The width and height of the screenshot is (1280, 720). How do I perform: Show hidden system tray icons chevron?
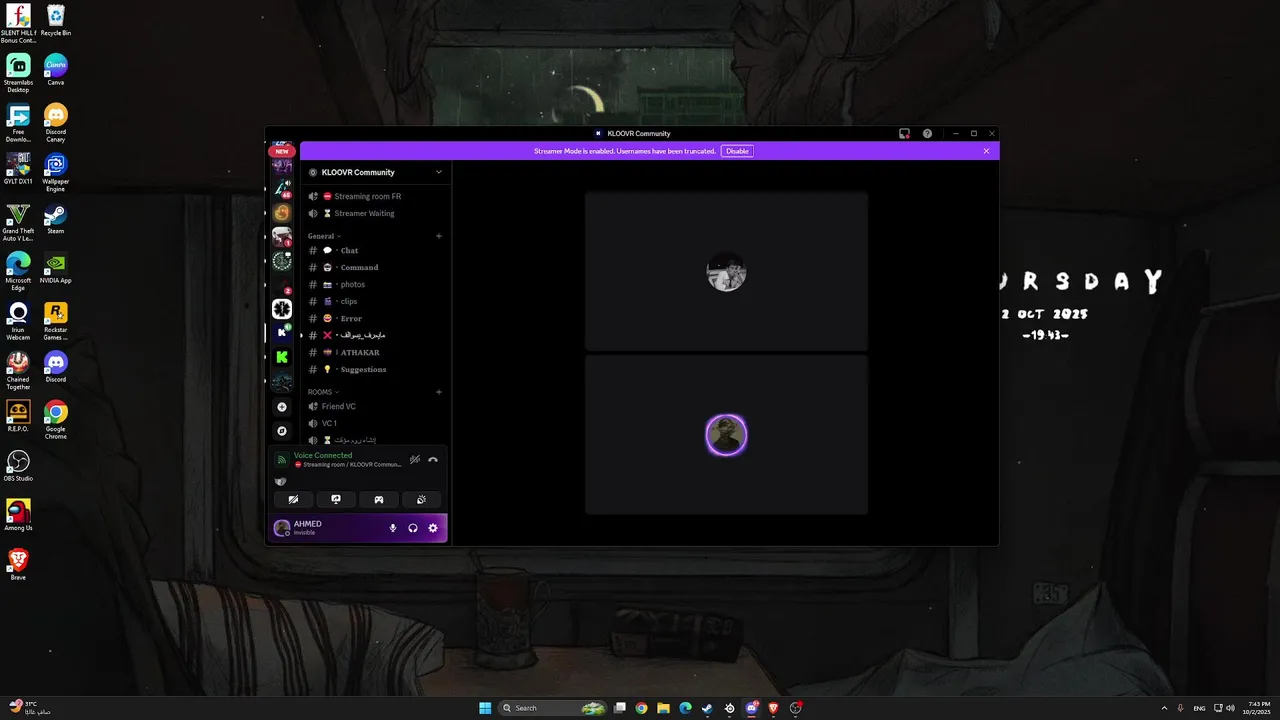tap(1164, 708)
